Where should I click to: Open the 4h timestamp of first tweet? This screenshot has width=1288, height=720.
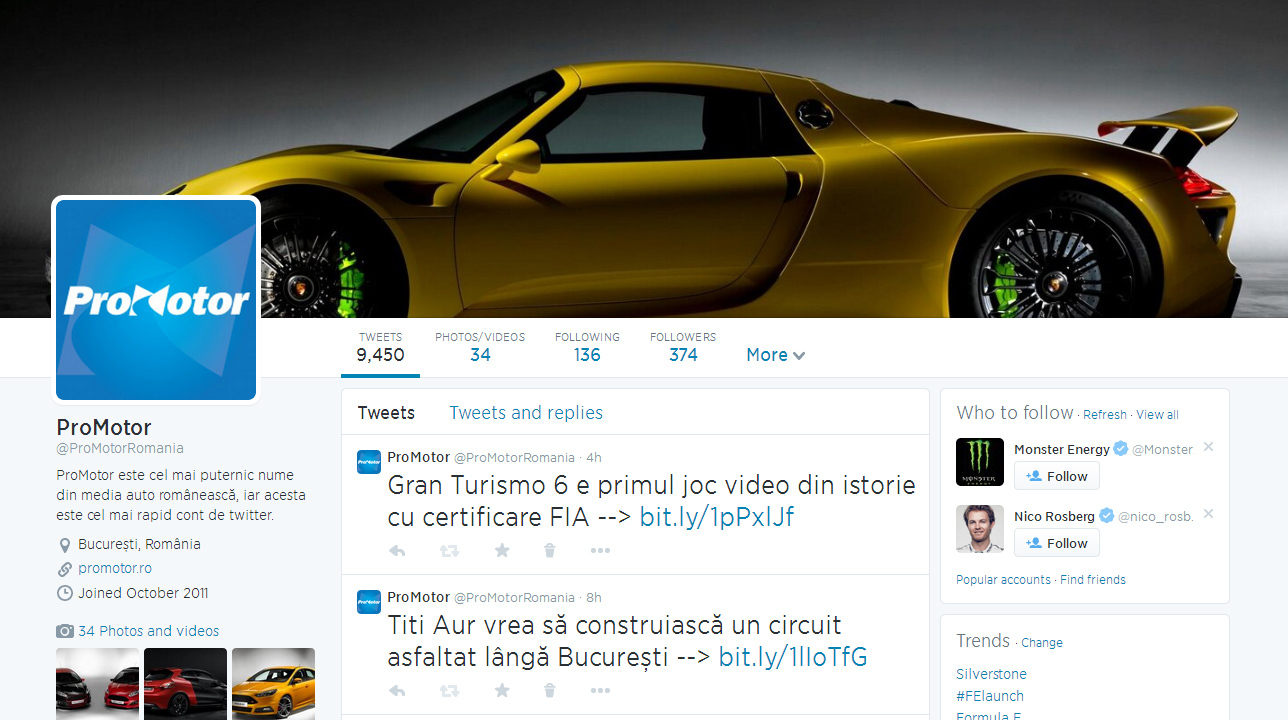click(594, 457)
